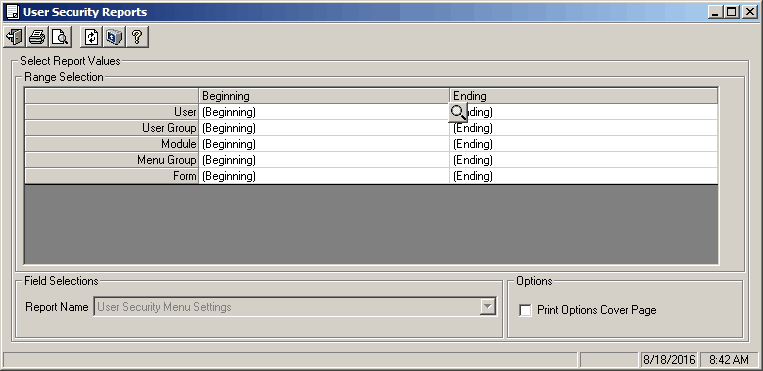Click the magnifier lookup icon in User row
The height and width of the screenshot is (371, 763).
tap(457, 112)
